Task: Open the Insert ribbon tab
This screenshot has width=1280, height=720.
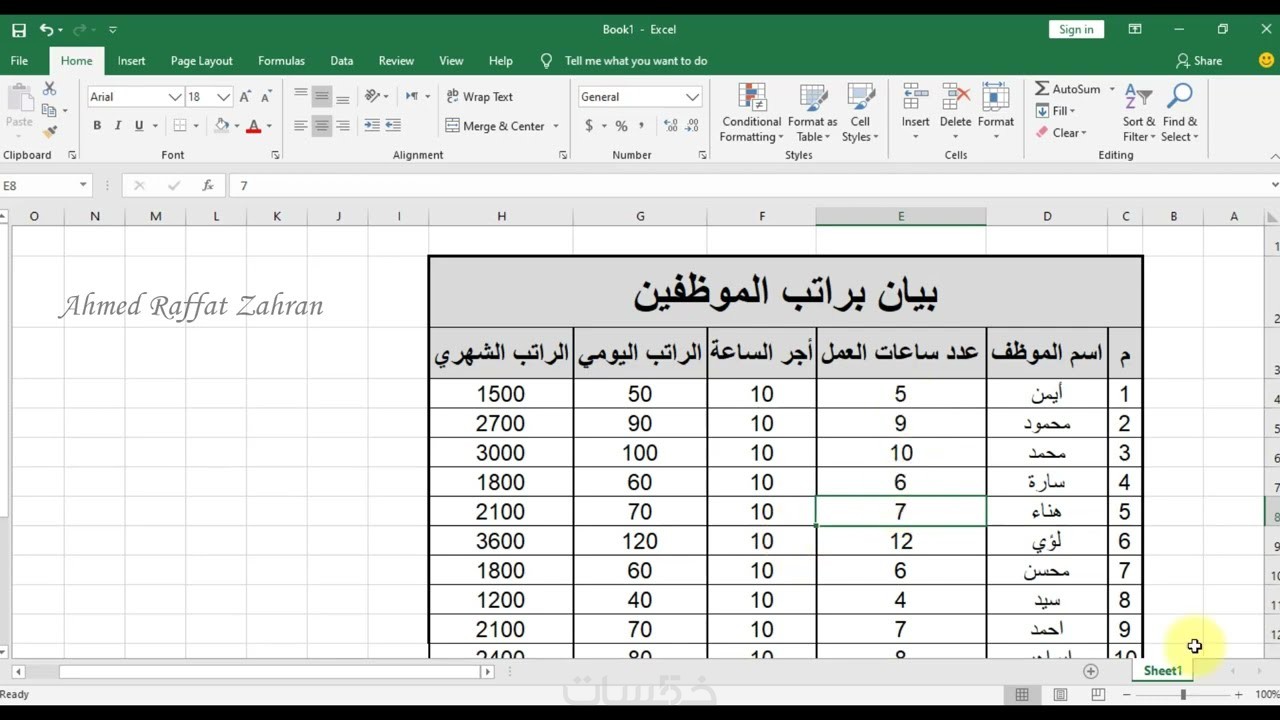Action: (x=131, y=61)
